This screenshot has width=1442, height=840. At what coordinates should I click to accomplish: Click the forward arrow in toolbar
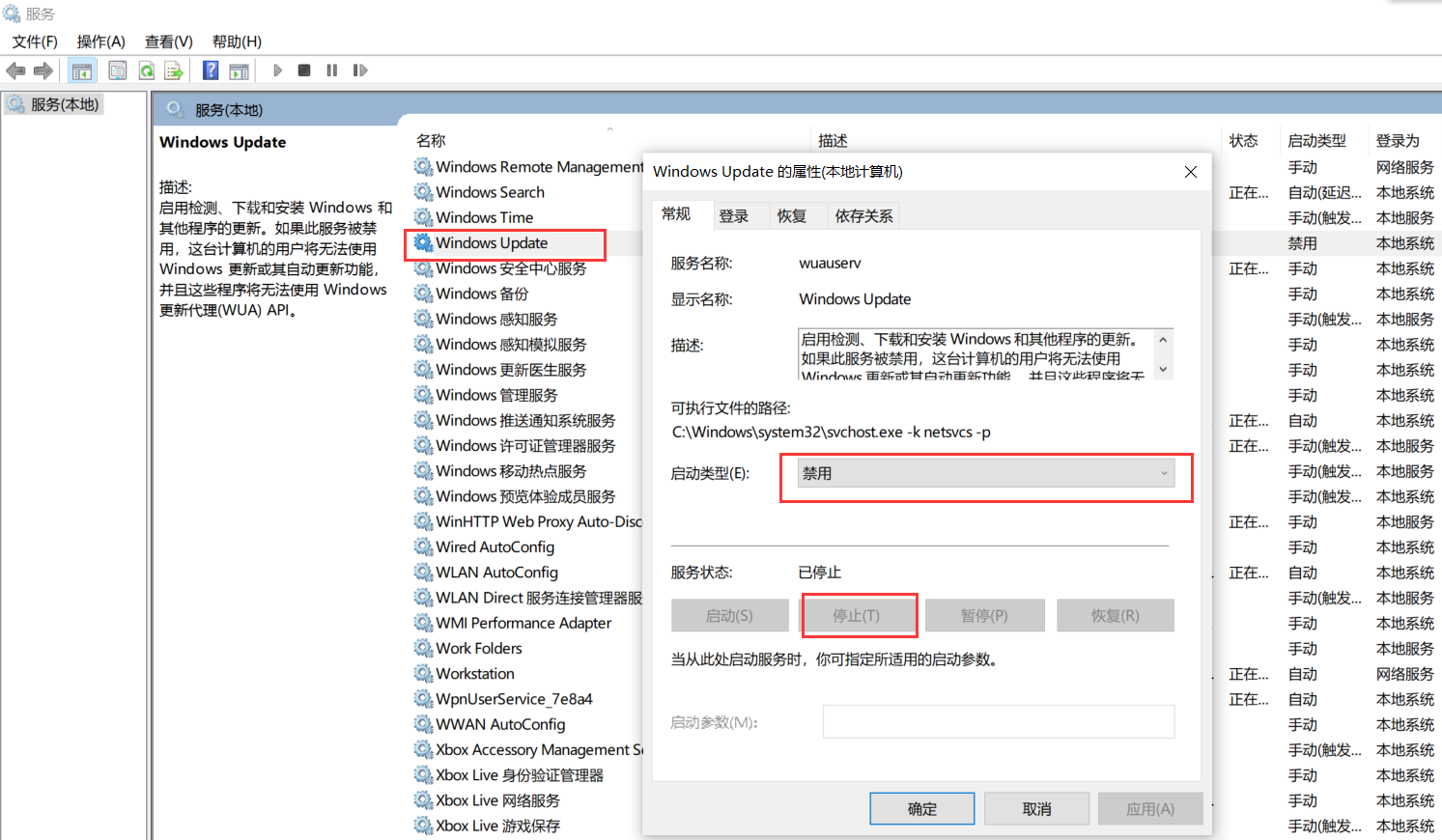pyautogui.click(x=42, y=70)
